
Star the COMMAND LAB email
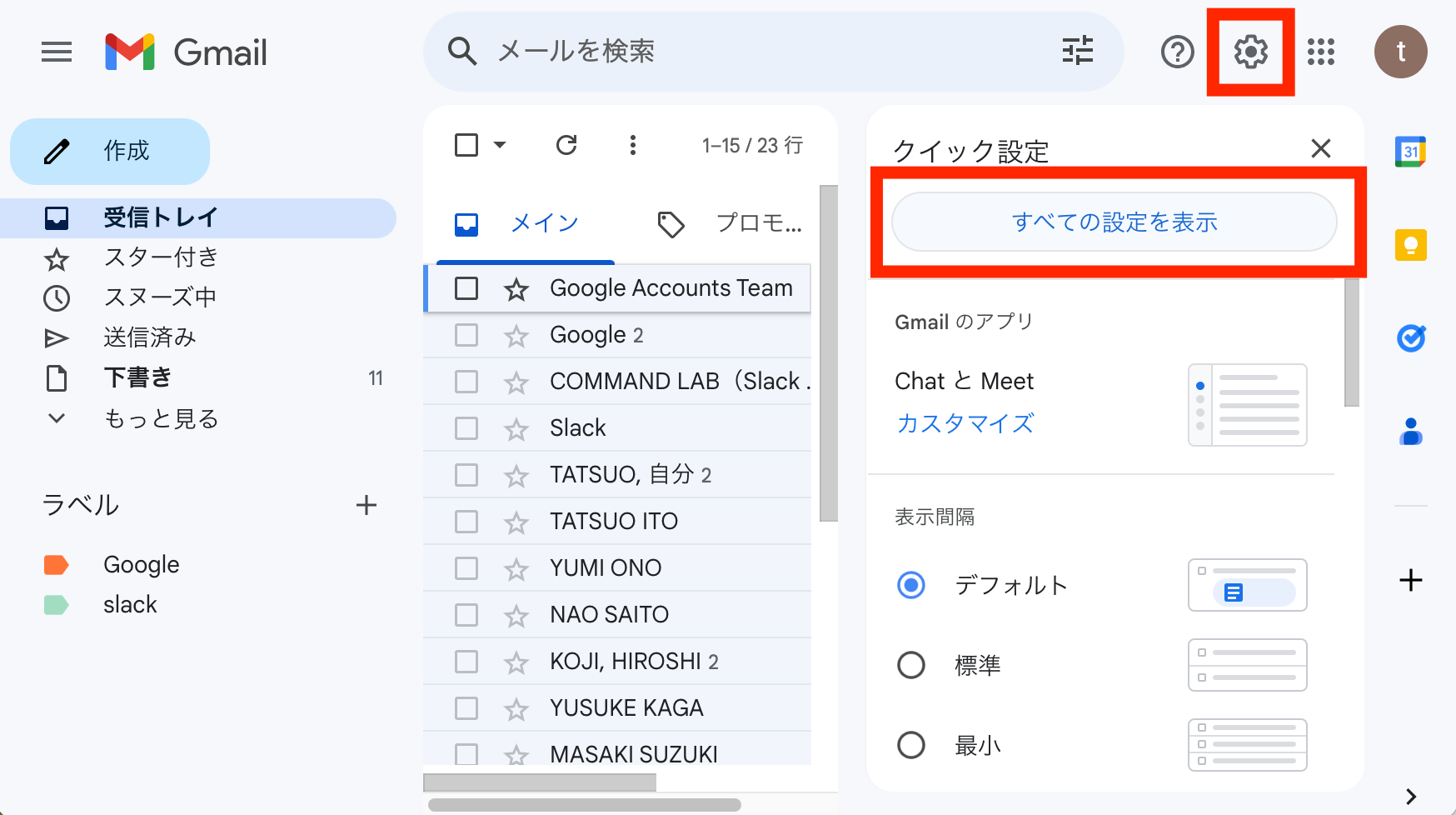coord(516,382)
